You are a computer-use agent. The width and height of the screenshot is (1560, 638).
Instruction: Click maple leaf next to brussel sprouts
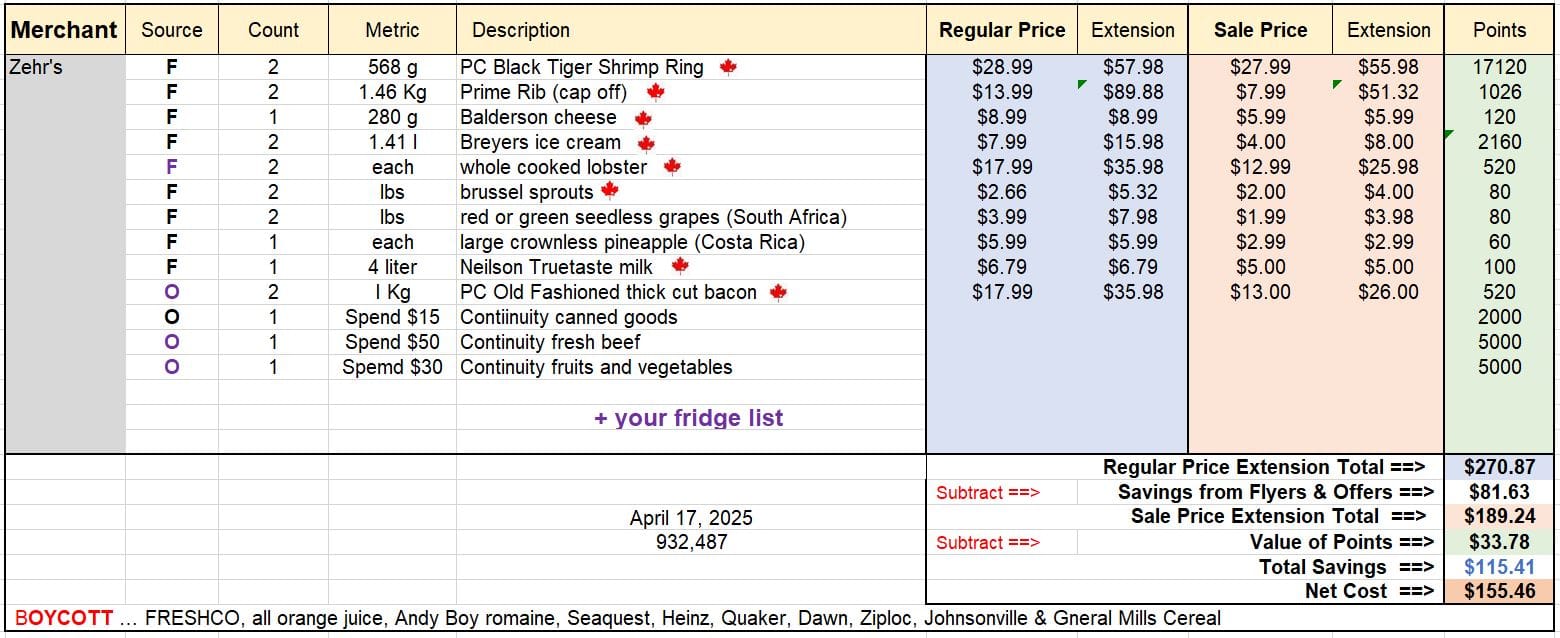coord(610,190)
